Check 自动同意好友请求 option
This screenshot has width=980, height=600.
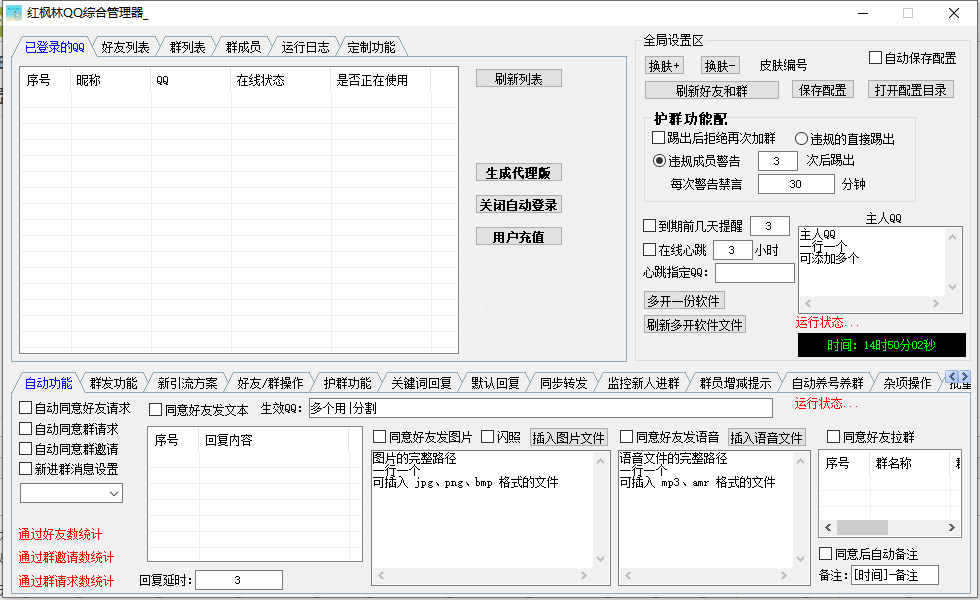click(26, 408)
